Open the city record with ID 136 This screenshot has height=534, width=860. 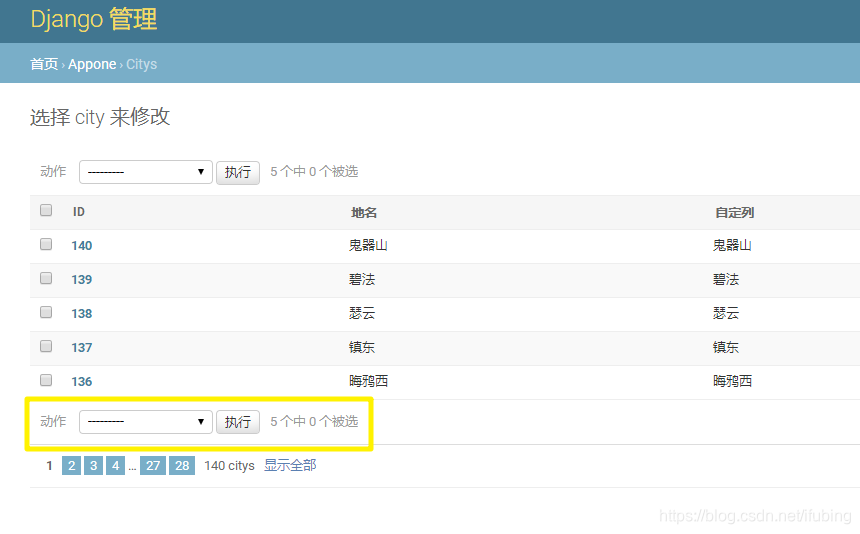pyautogui.click(x=82, y=382)
